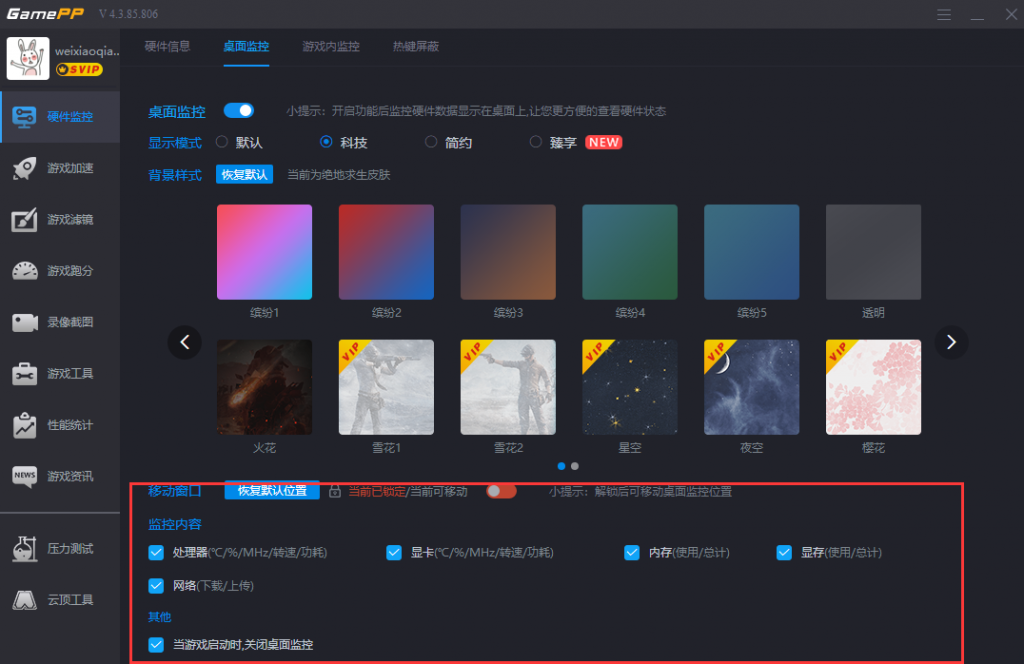
Task: Click 恢复默认位置 to reset window position
Action: pyautogui.click(x=273, y=491)
